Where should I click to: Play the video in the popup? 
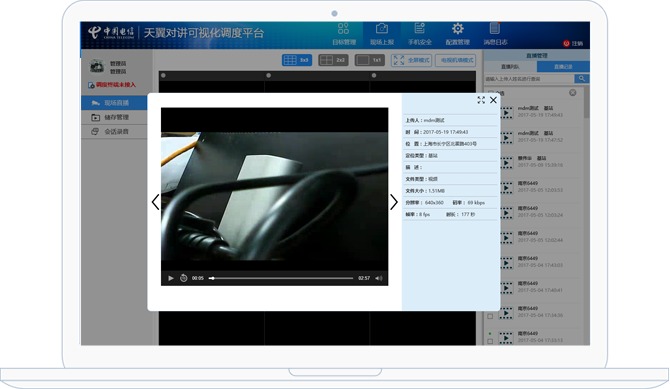tap(170, 278)
